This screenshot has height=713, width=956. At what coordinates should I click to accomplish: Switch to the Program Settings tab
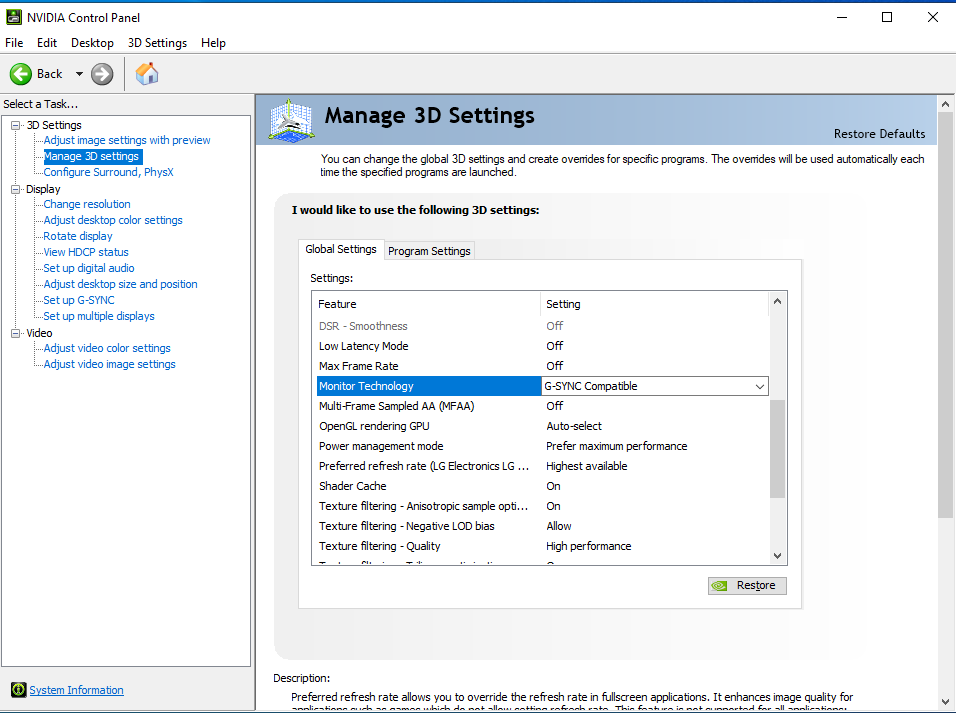pyautogui.click(x=429, y=251)
